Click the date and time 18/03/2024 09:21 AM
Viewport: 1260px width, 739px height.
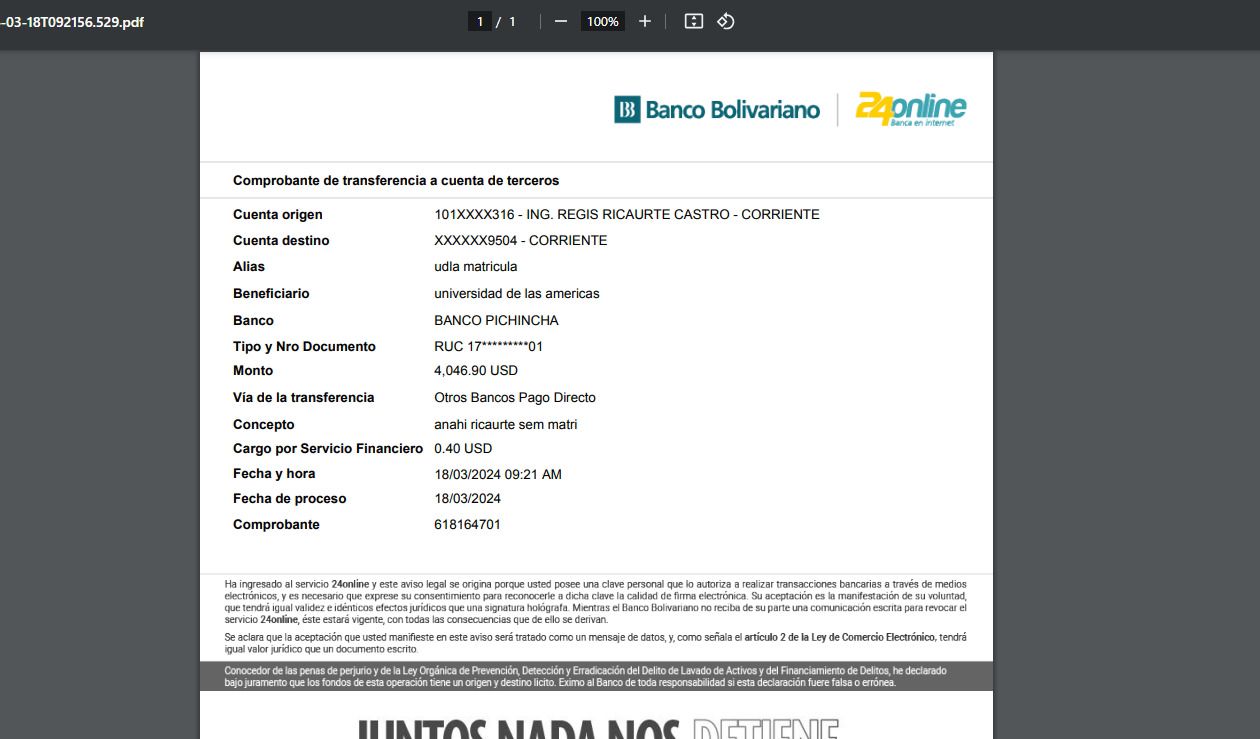tap(497, 475)
